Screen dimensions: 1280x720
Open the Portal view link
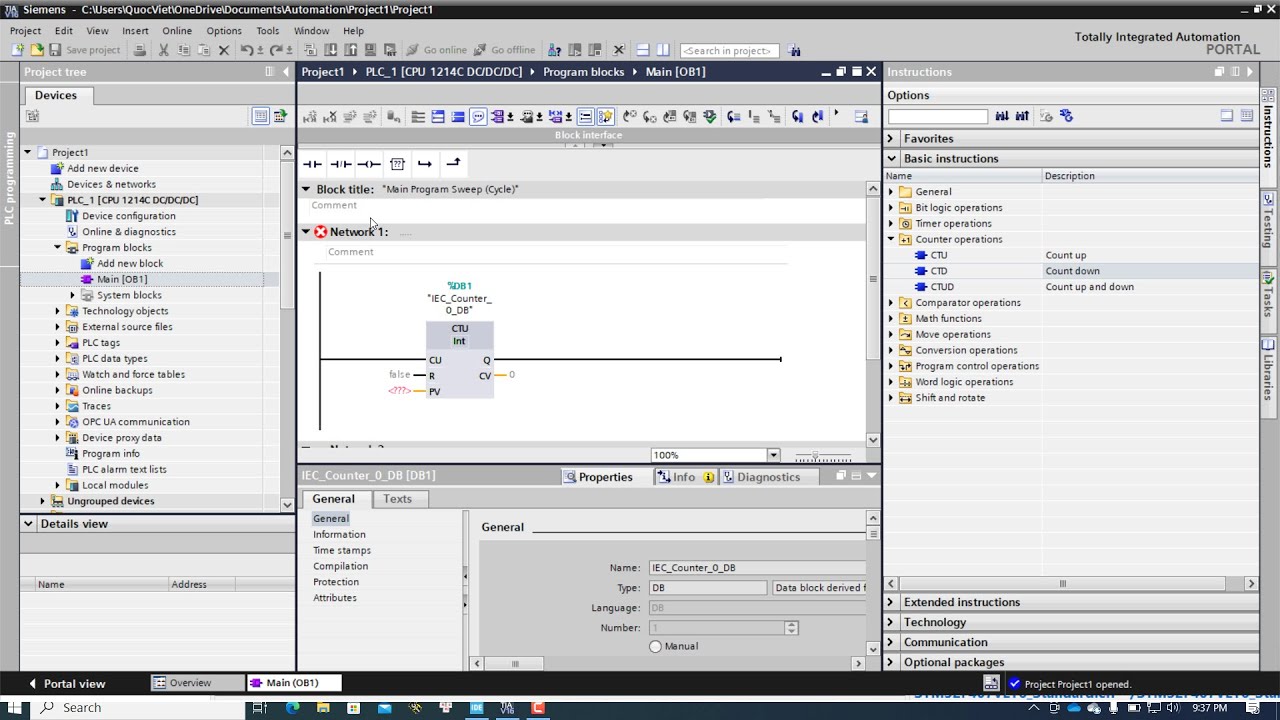click(66, 684)
